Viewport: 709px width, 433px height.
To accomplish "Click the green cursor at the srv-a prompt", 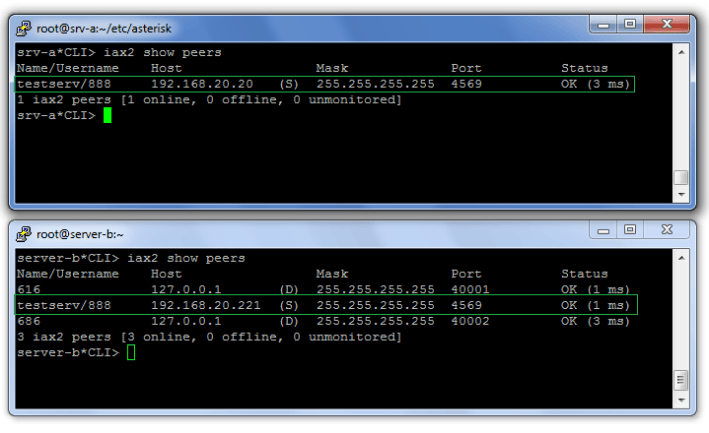I will click(107, 115).
